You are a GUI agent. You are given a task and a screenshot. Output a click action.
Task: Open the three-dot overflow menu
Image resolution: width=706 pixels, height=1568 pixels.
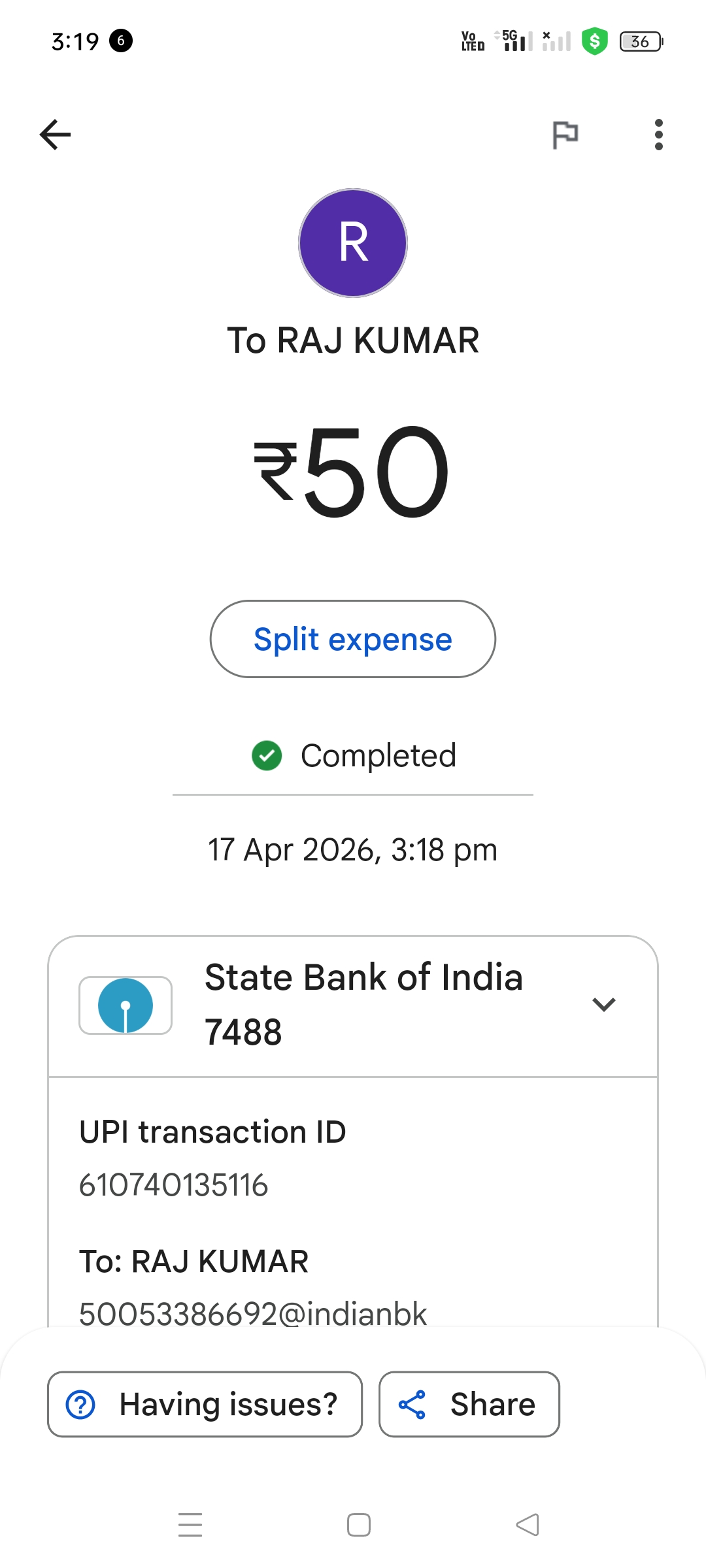click(x=658, y=135)
